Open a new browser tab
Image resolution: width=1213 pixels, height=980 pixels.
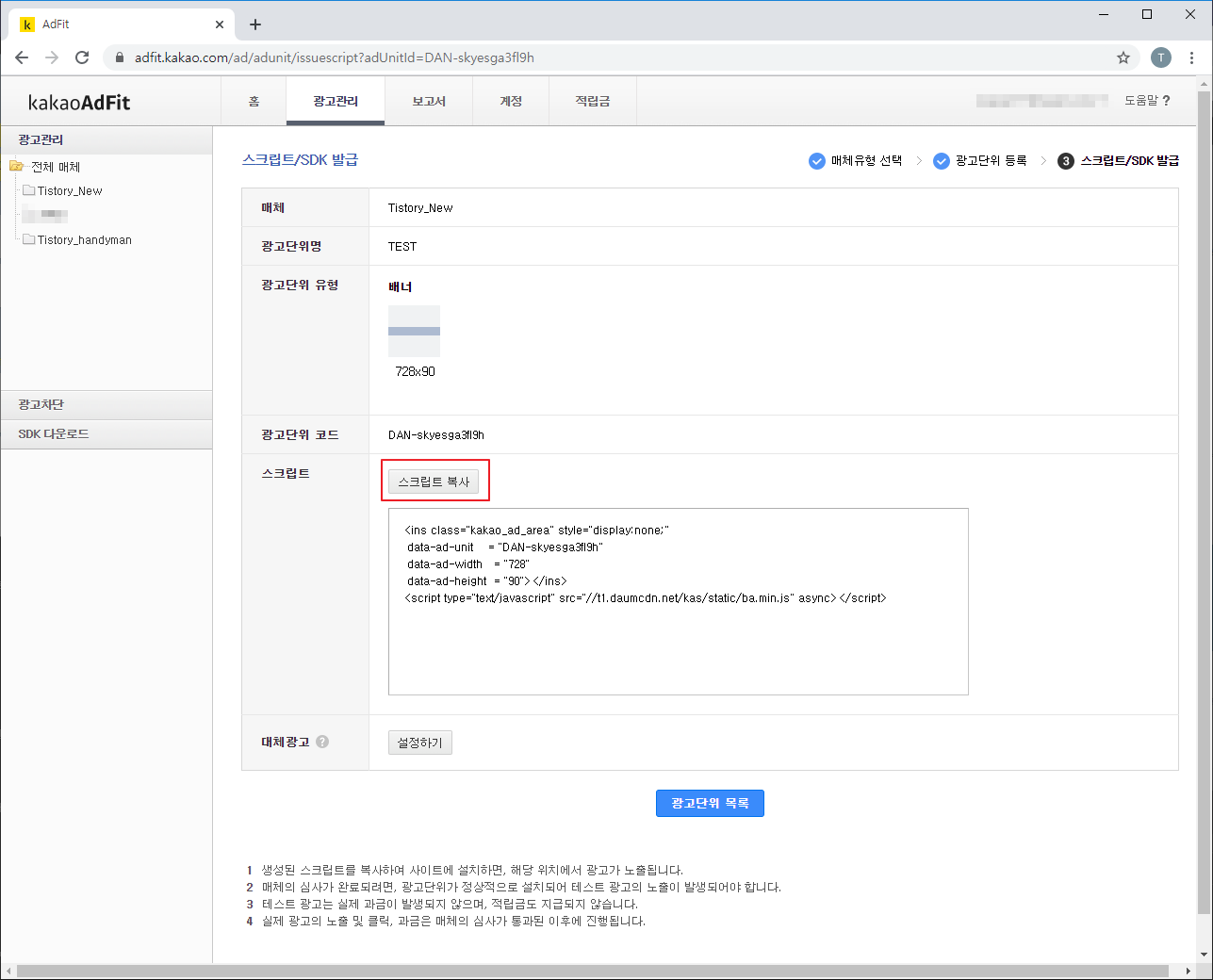click(x=255, y=24)
